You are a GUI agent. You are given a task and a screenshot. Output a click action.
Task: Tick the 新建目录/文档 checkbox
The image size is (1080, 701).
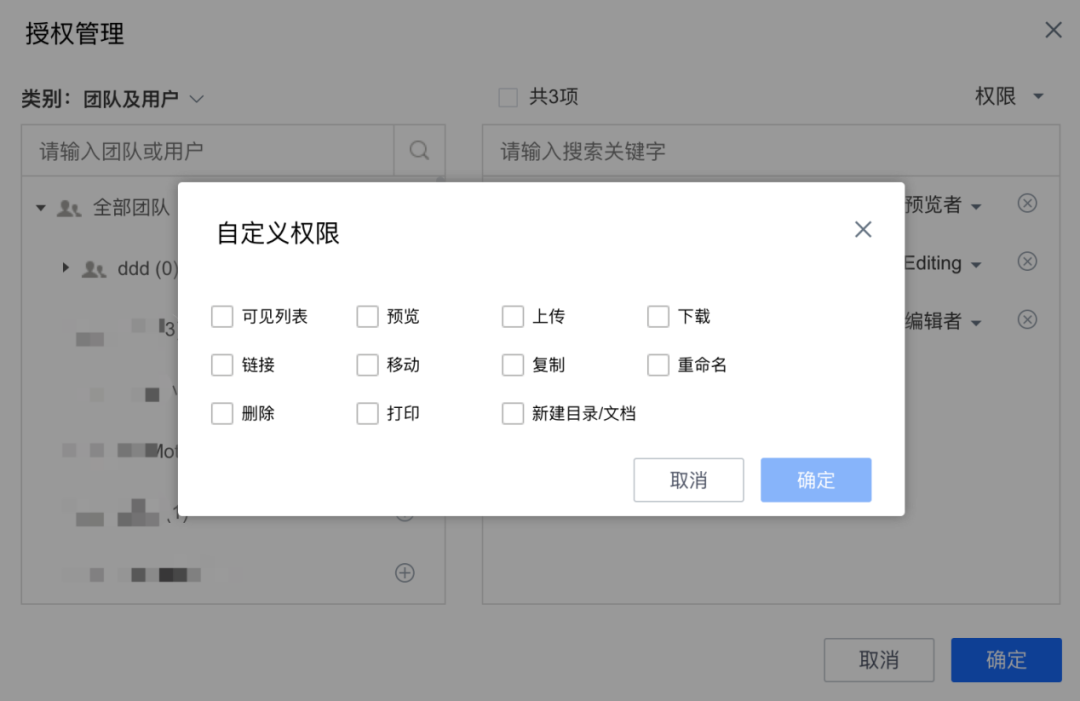pos(512,414)
